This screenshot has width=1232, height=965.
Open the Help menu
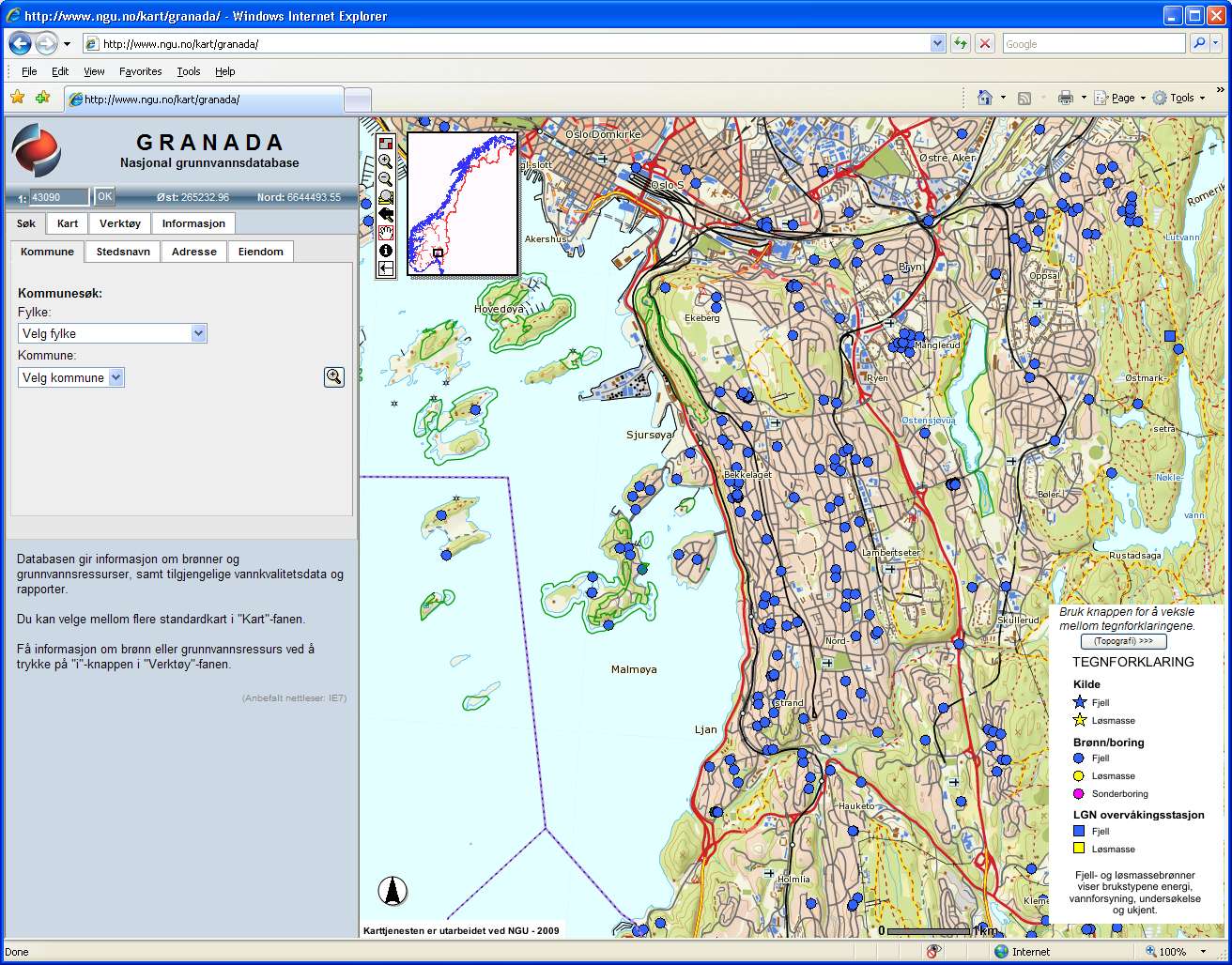point(224,71)
